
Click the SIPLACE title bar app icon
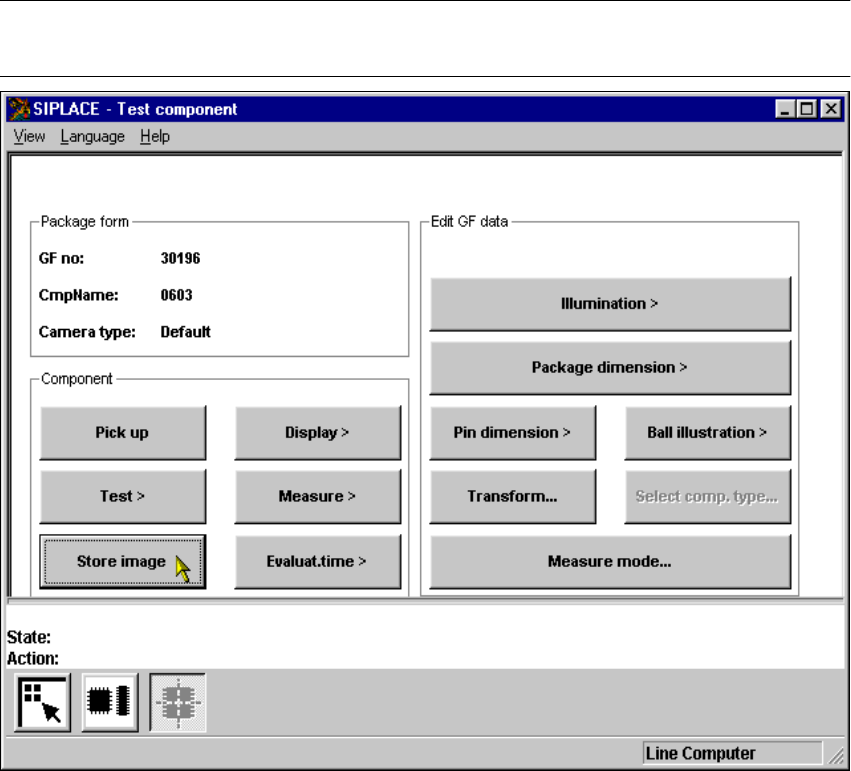(x=19, y=109)
